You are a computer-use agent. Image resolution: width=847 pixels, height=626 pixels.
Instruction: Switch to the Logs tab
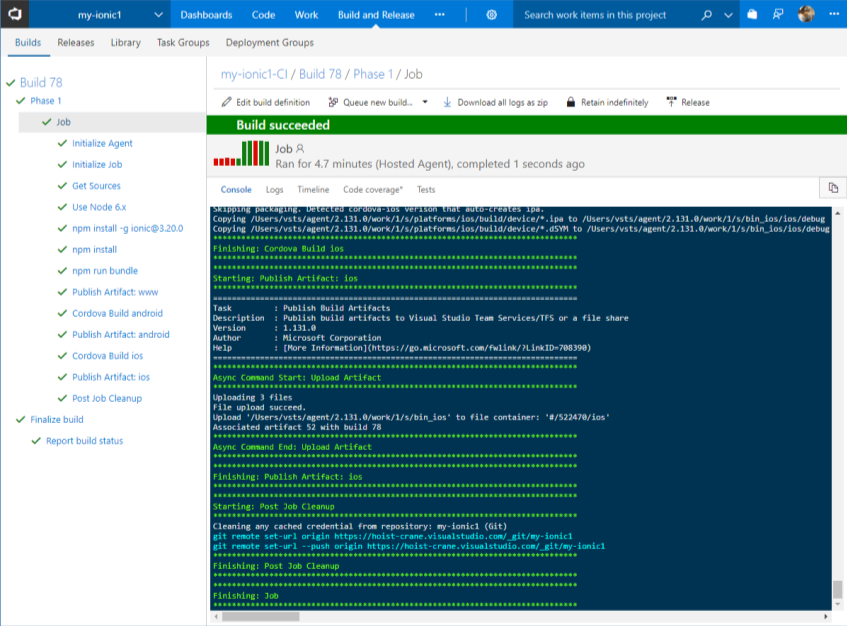click(x=274, y=190)
